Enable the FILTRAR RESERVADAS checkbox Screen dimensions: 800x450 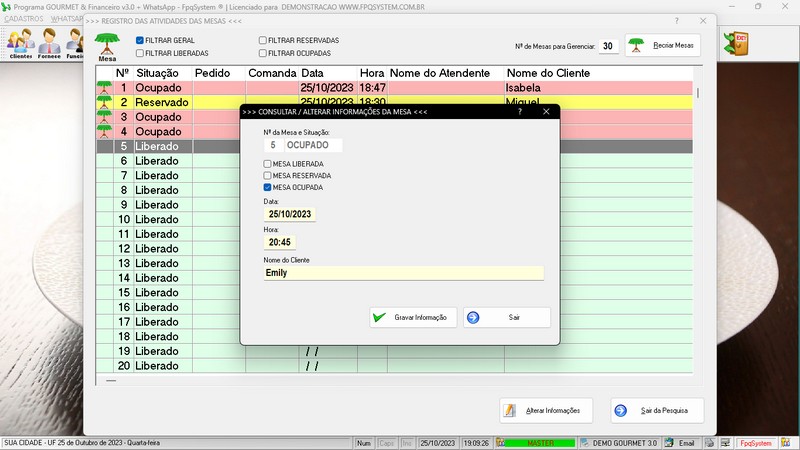tap(263, 40)
